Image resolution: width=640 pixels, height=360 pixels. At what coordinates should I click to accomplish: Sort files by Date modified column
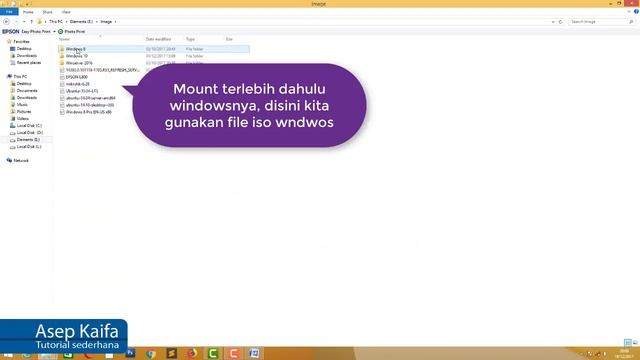(158, 39)
